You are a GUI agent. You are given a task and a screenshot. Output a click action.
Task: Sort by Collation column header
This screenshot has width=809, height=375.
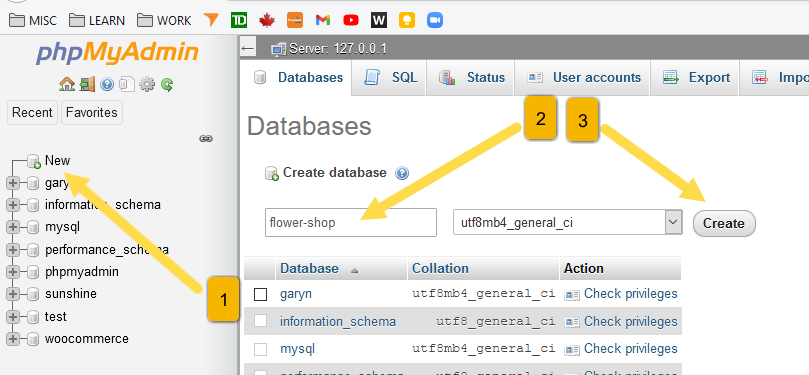tap(440, 269)
